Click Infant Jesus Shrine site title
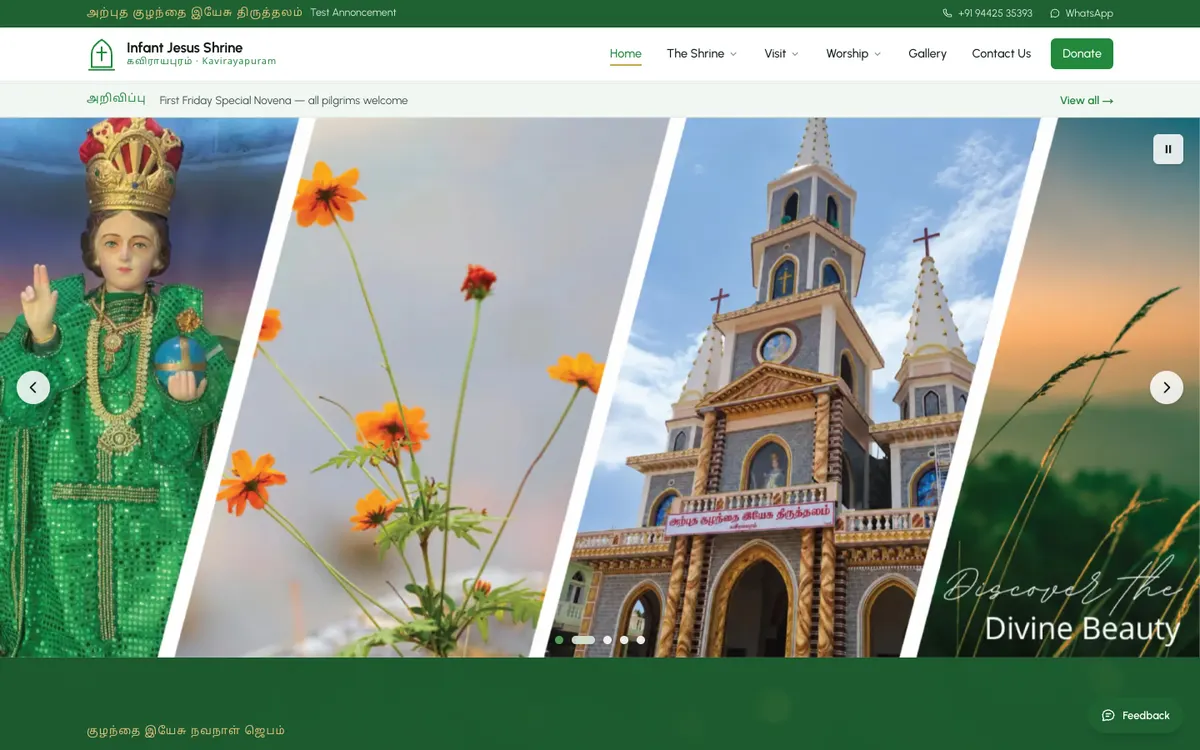Viewport: 1200px width, 750px height. [185, 47]
